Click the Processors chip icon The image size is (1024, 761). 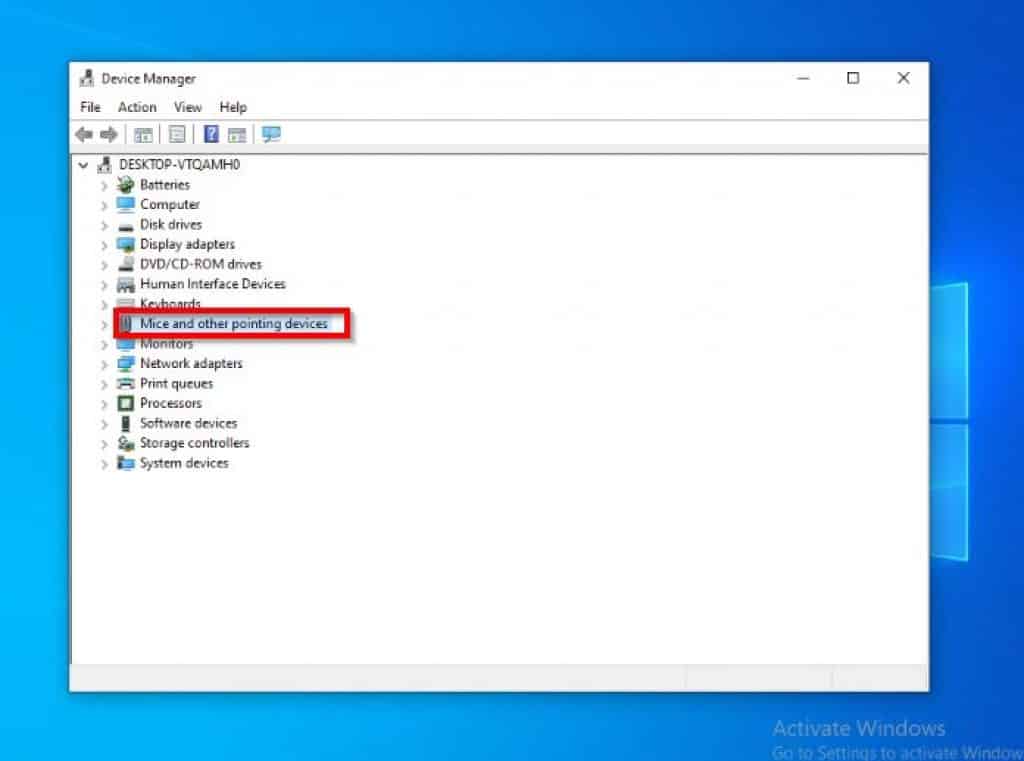click(125, 404)
